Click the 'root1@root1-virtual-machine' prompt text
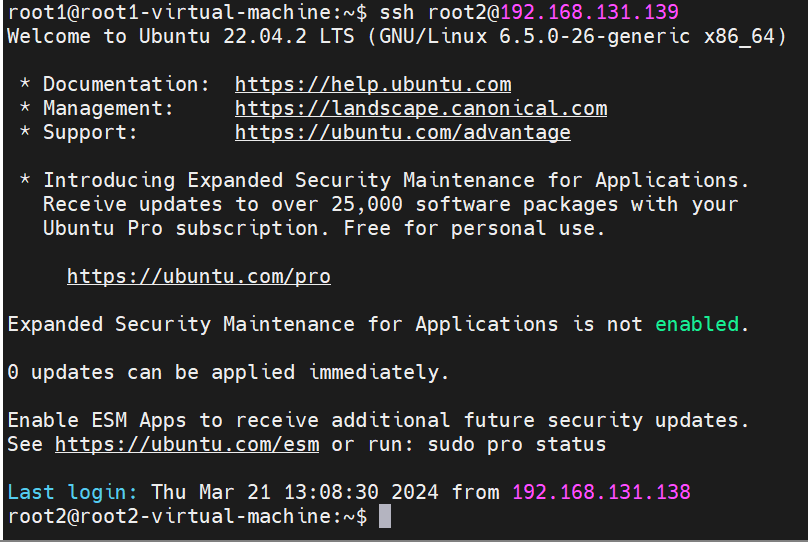808x548 pixels. tap(169, 12)
